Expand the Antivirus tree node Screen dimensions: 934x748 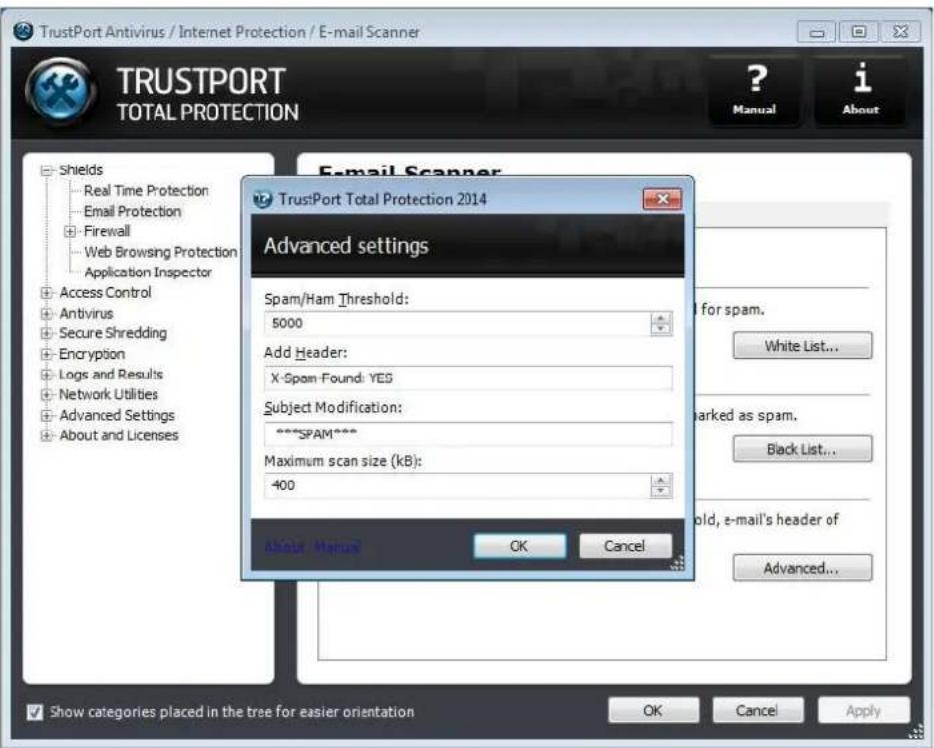[x=46, y=314]
